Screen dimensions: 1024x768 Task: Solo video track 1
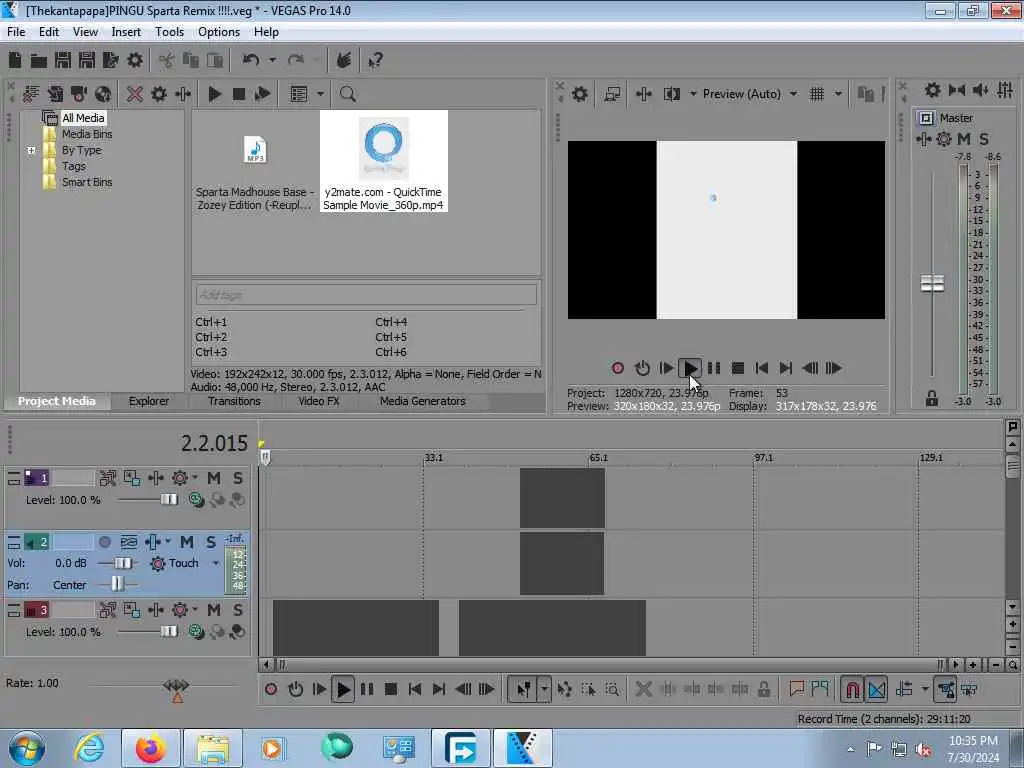coord(238,478)
